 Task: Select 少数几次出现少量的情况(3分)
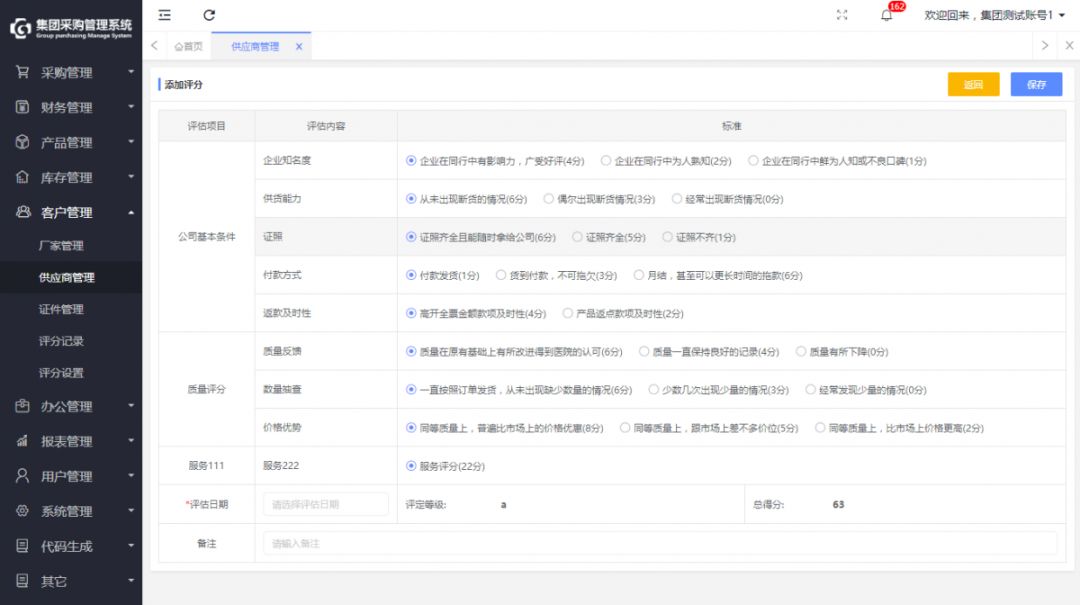tap(718, 390)
